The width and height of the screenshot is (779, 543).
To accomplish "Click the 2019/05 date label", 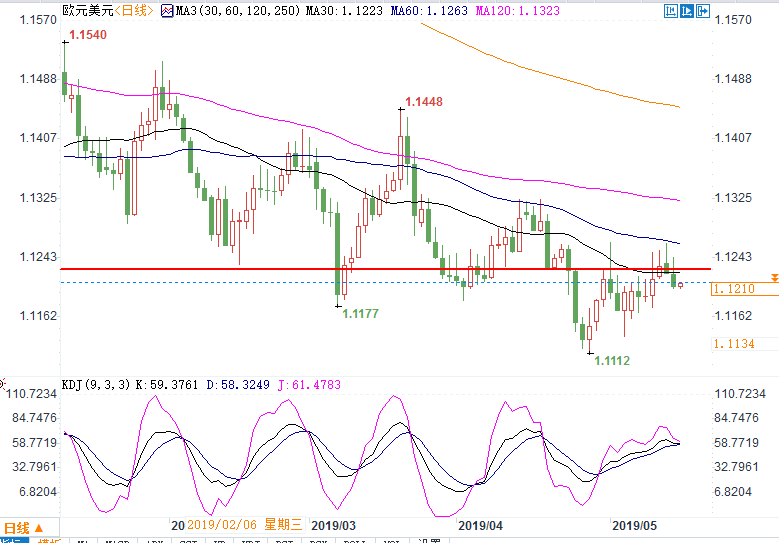I will coord(634,526).
